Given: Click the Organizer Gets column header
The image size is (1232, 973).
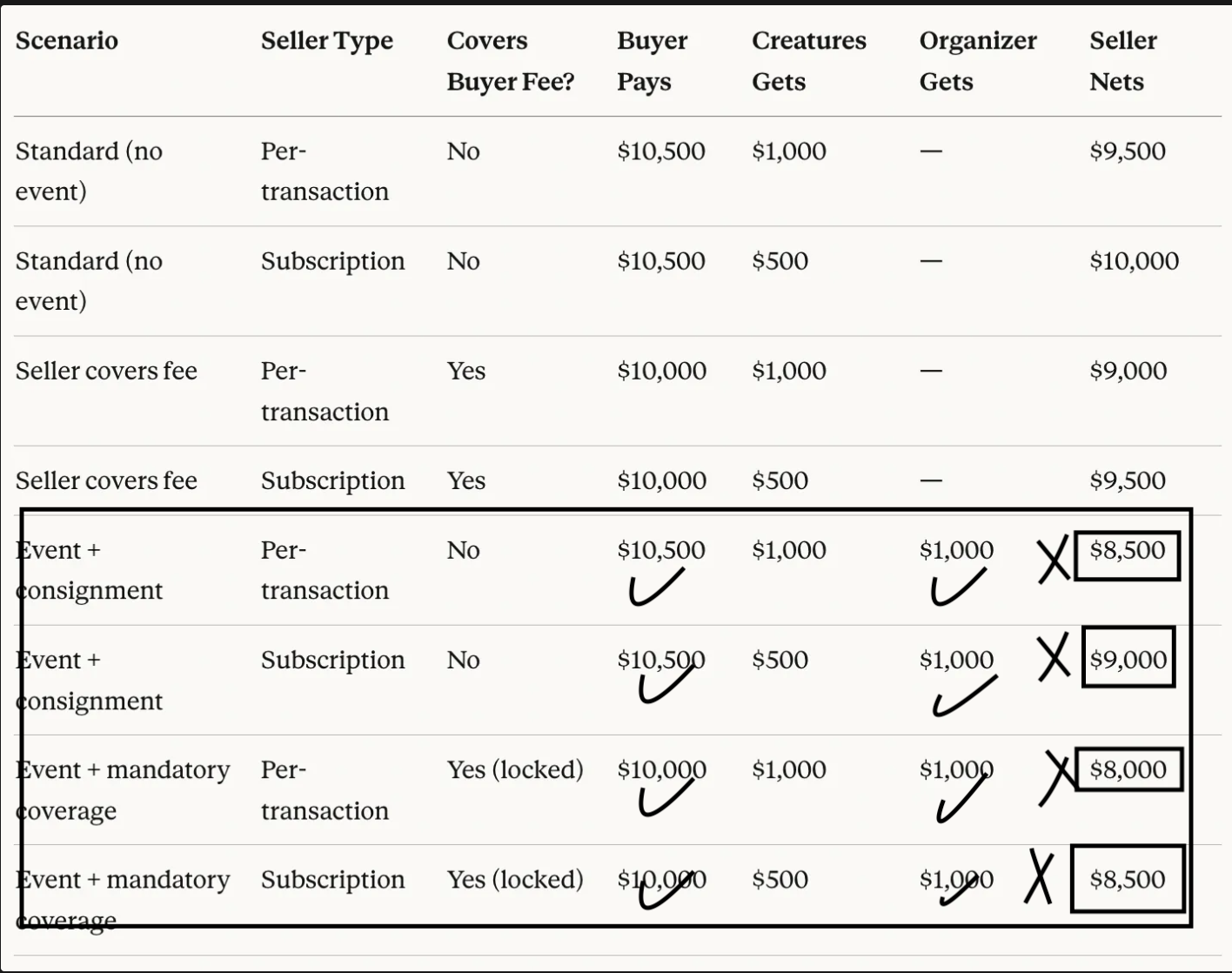Looking at the screenshot, I should [x=978, y=61].
